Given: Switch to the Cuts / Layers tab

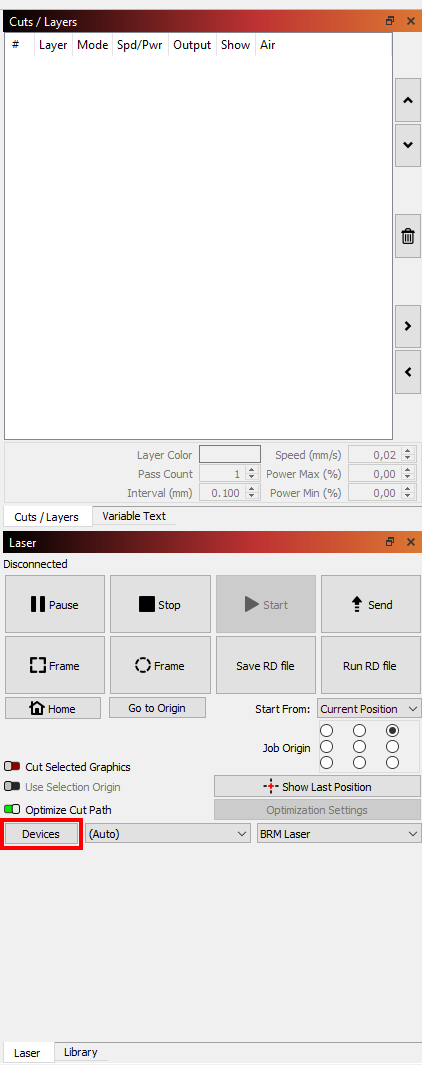Looking at the screenshot, I should [47, 517].
